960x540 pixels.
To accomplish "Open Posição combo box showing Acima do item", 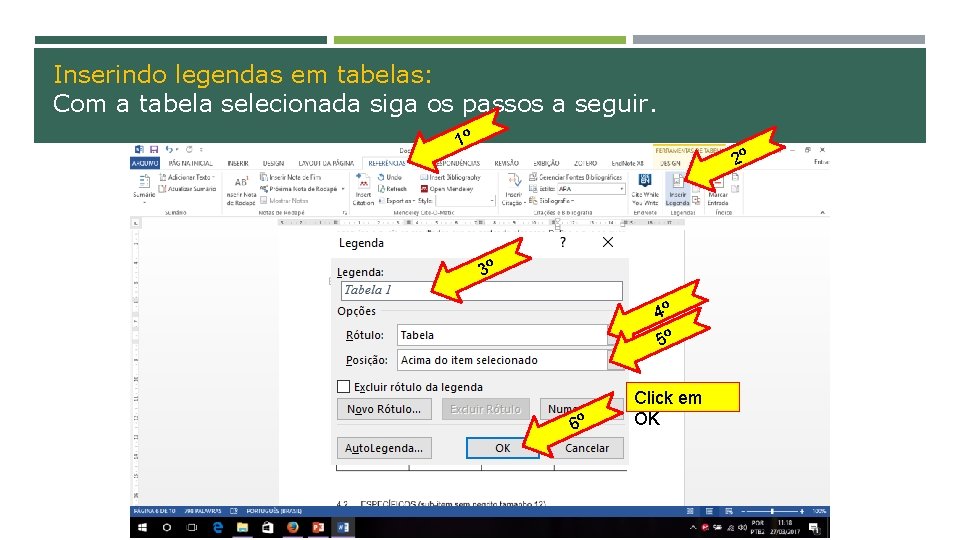I will coord(511,360).
